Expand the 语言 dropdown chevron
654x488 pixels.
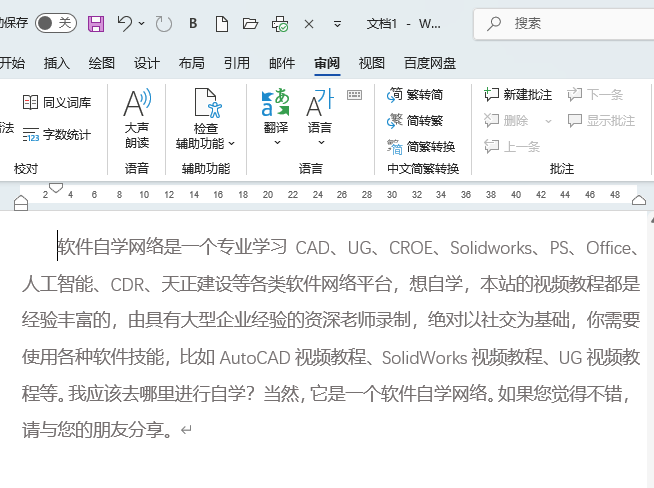click(x=321, y=142)
